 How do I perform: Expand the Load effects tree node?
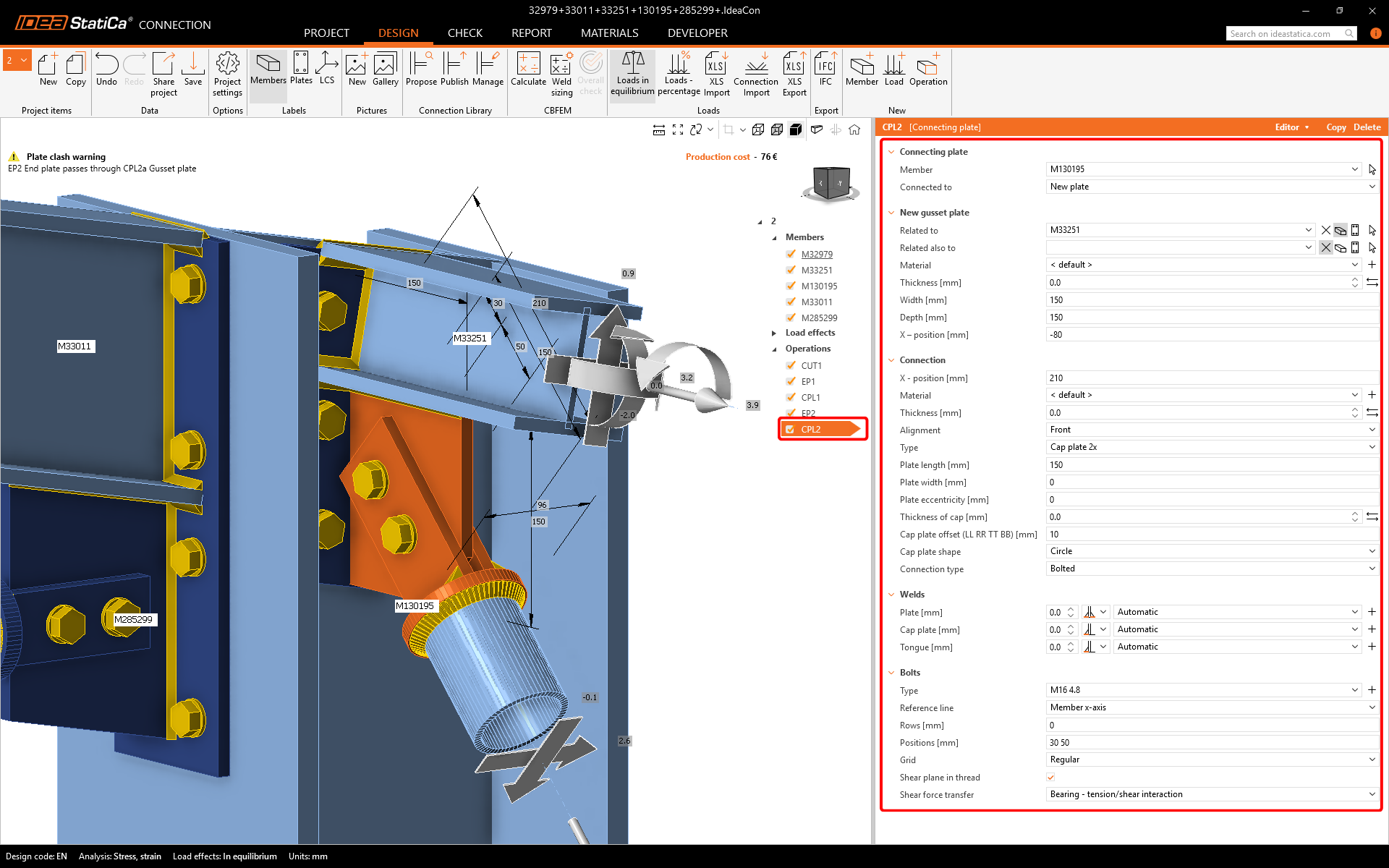pyautogui.click(x=774, y=333)
